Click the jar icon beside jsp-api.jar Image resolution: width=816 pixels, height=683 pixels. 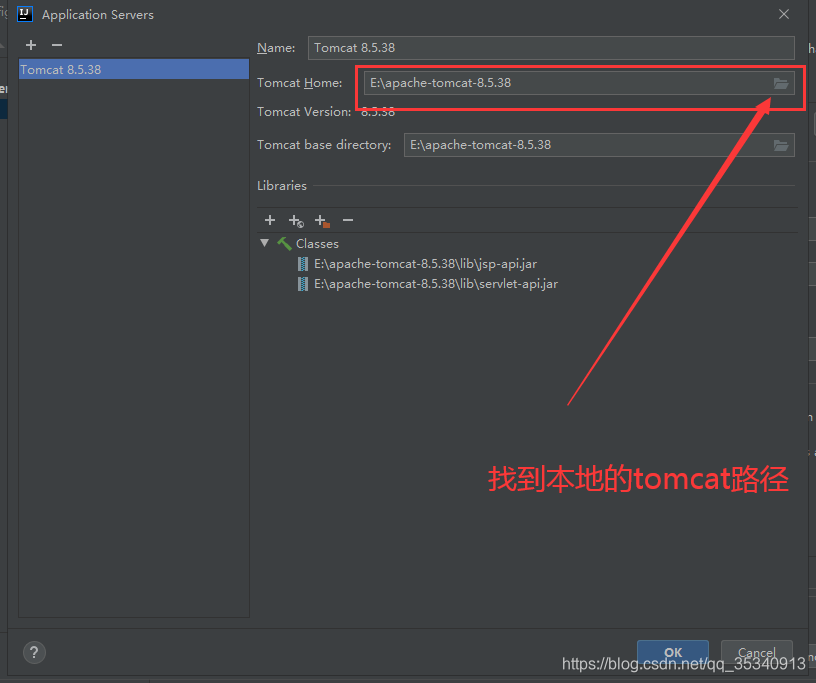point(302,264)
